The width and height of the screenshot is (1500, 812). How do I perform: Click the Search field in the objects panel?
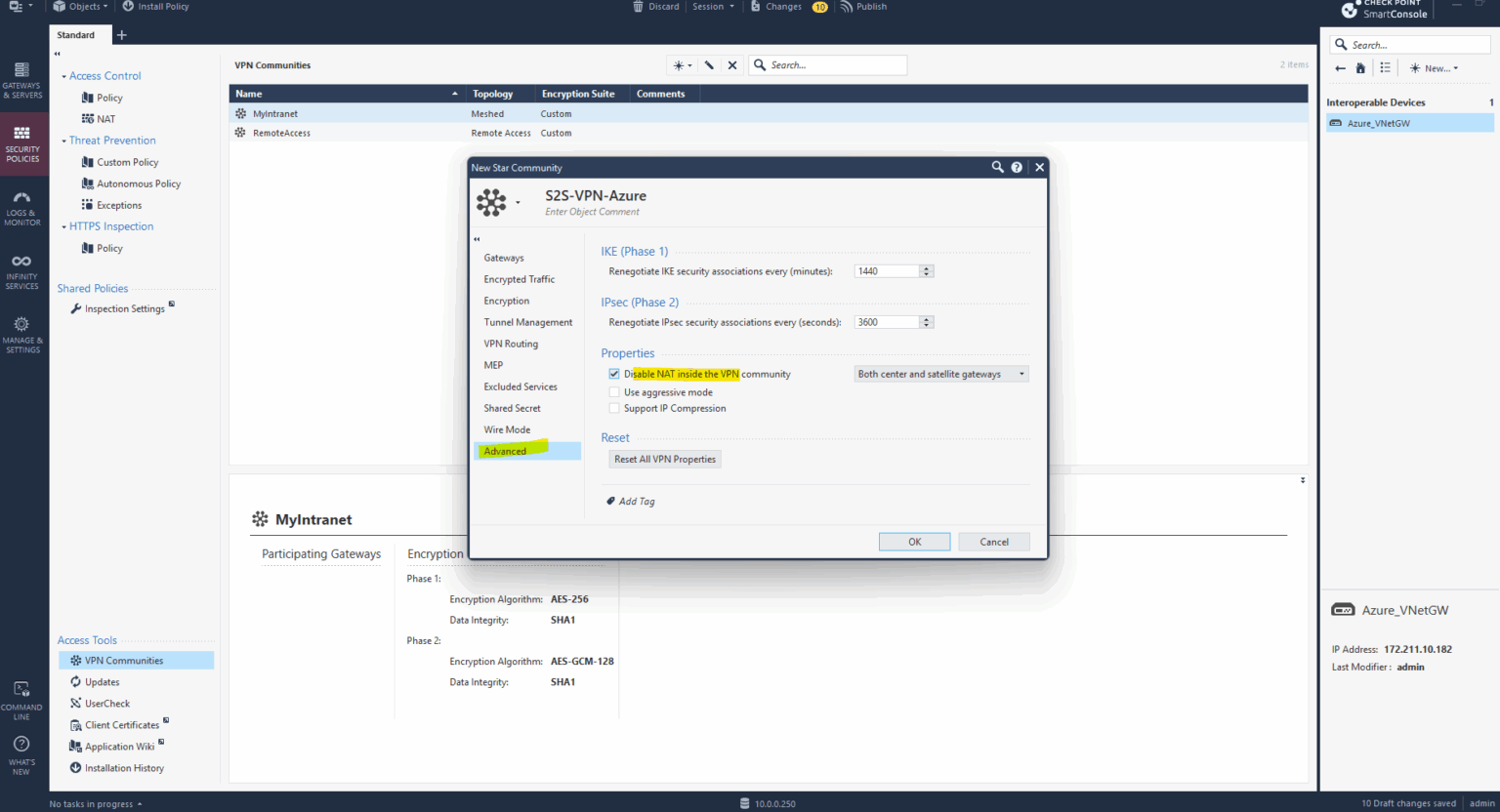click(x=1409, y=44)
